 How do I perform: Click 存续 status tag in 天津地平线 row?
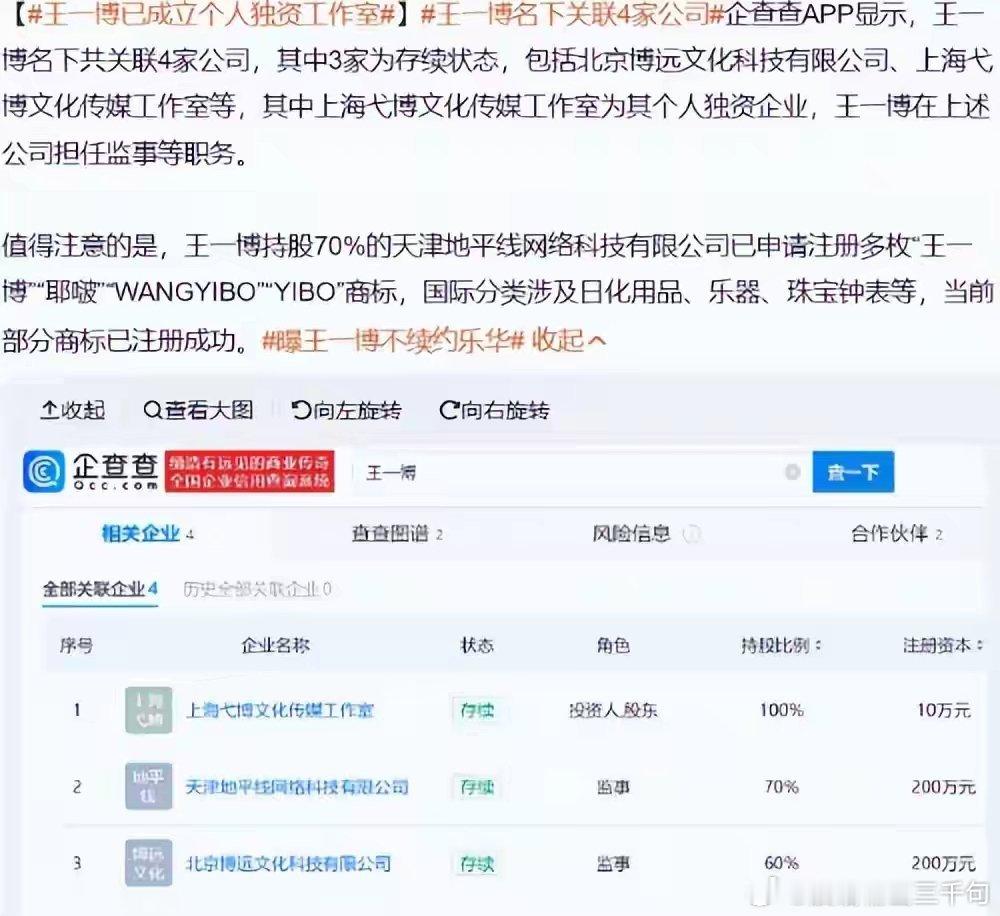tap(476, 787)
